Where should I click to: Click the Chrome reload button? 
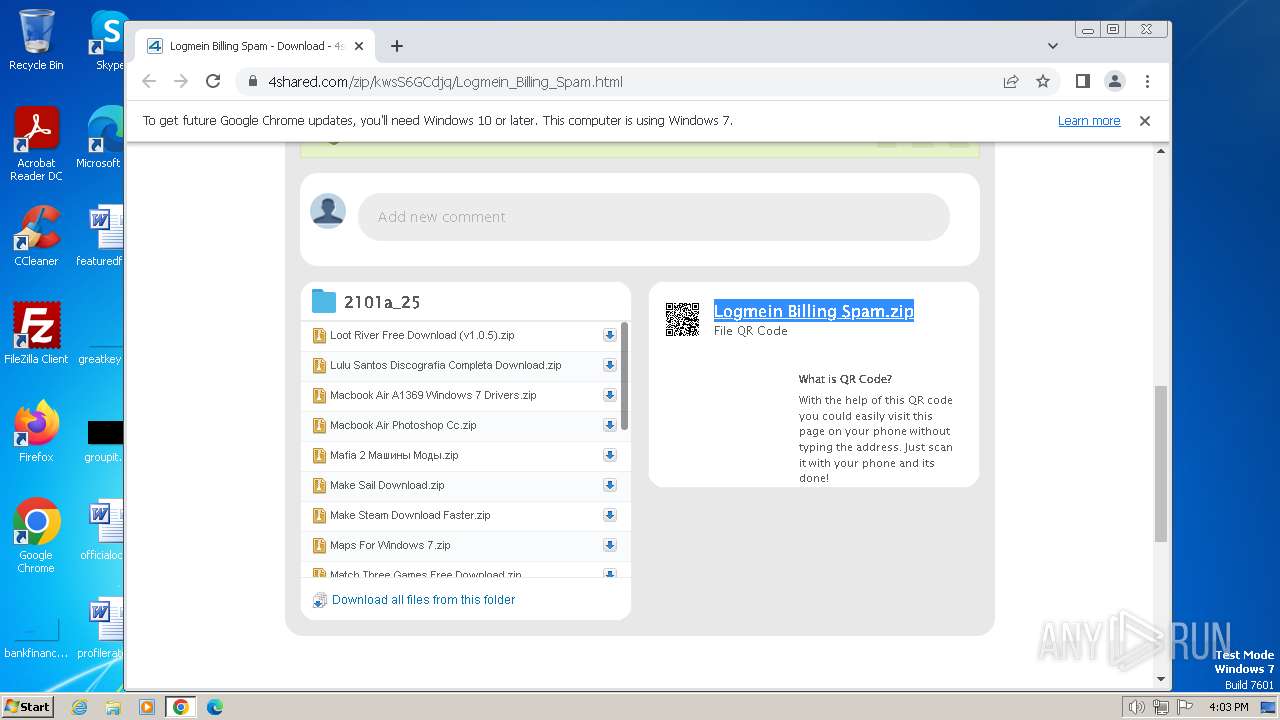(x=212, y=81)
